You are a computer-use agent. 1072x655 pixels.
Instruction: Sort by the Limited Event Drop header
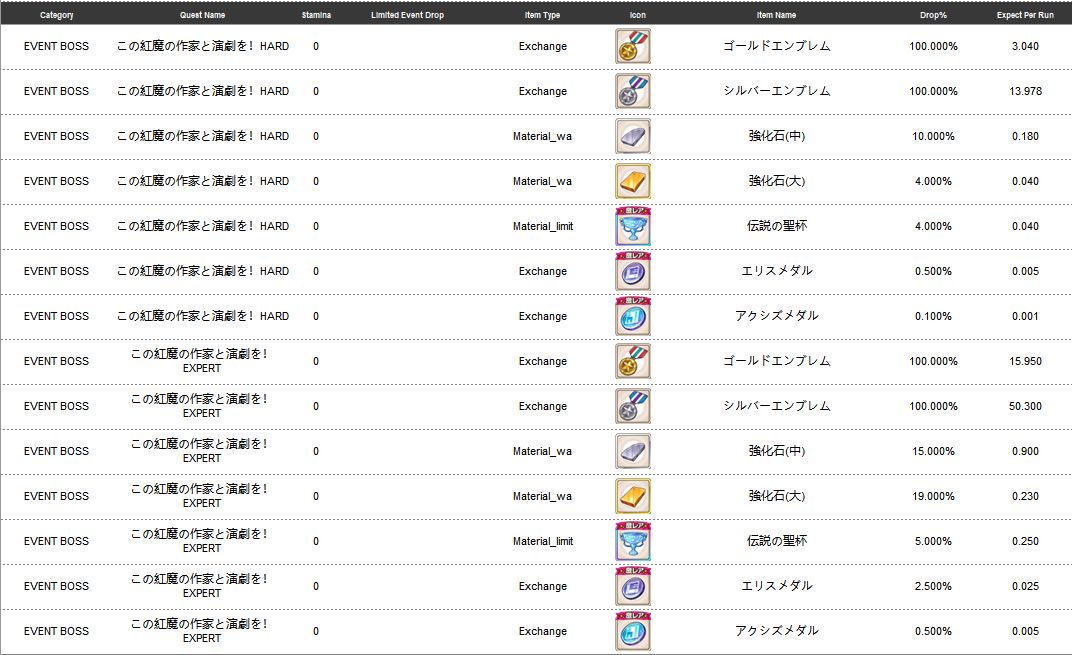[x=407, y=14]
